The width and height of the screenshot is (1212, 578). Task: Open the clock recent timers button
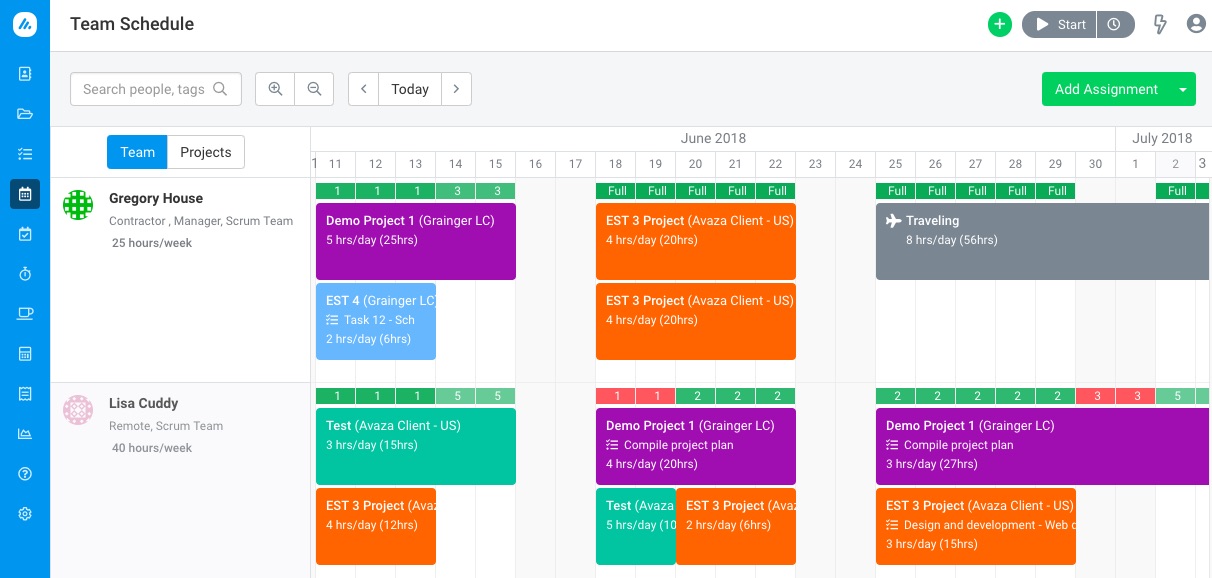coord(1115,25)
